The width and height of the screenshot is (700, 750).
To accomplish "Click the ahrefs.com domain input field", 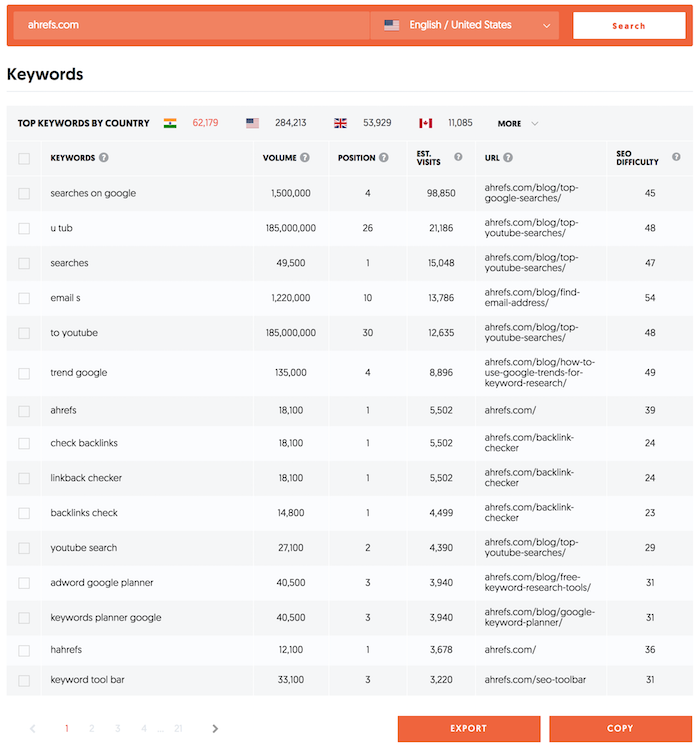I will click(191, 25).
